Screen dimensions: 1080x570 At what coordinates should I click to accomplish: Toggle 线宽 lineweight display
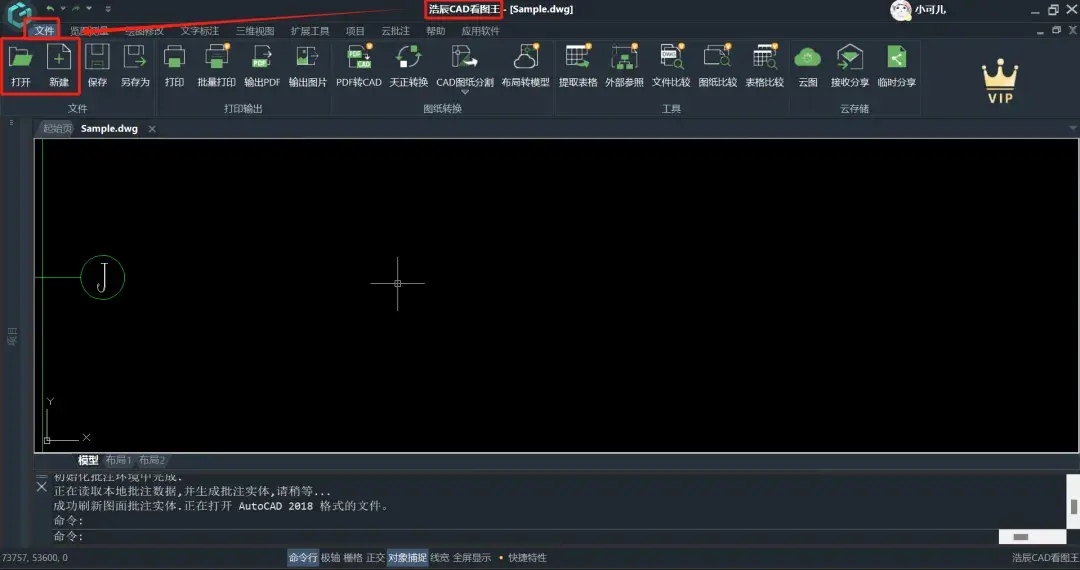click(439, 558)
